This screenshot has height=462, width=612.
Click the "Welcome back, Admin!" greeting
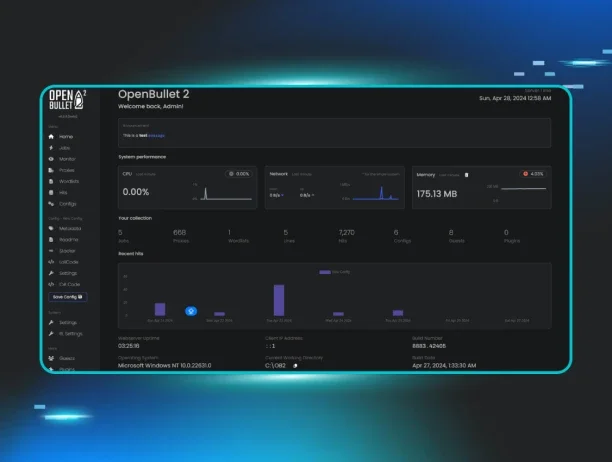point(151,106)
